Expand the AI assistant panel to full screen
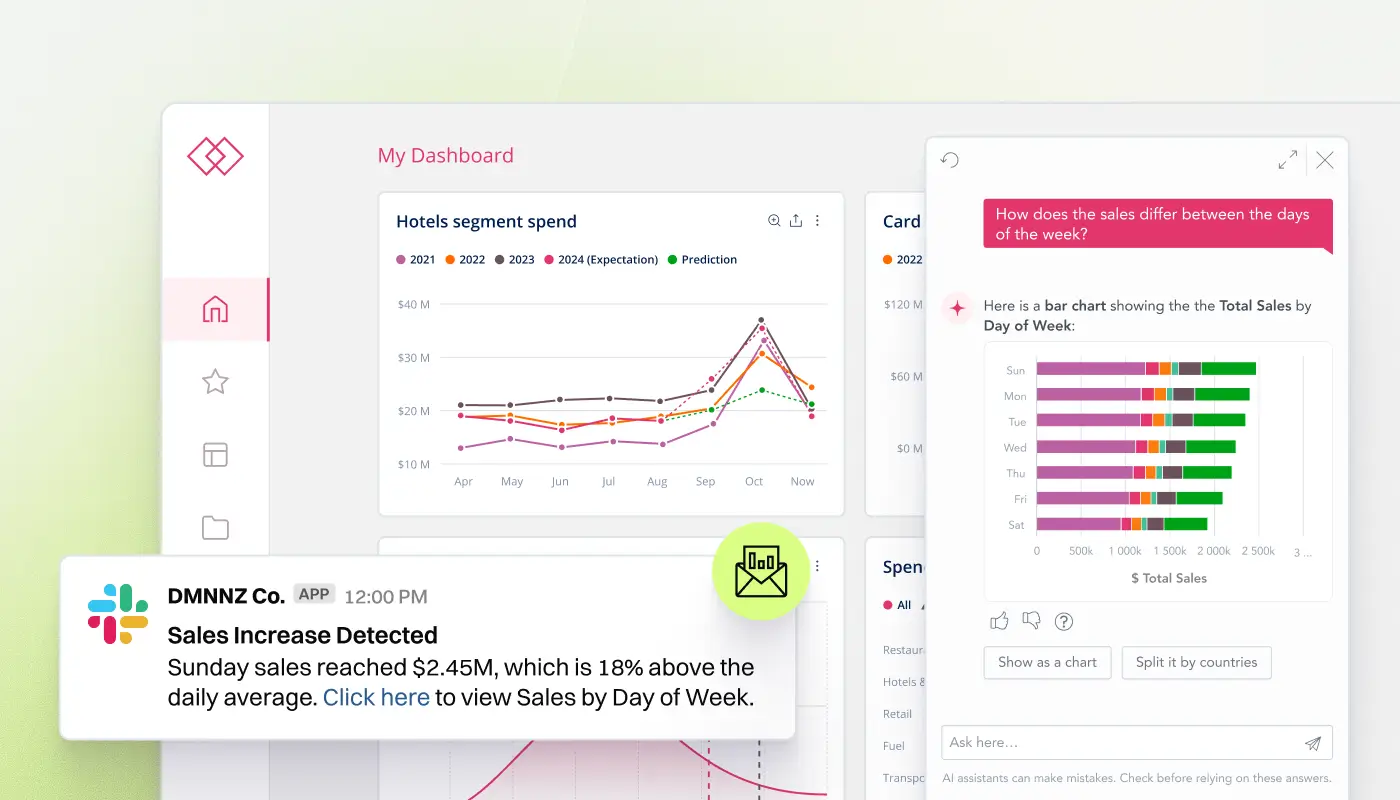The width and height of the screenshot is (1400, 800). (1287, 159)
